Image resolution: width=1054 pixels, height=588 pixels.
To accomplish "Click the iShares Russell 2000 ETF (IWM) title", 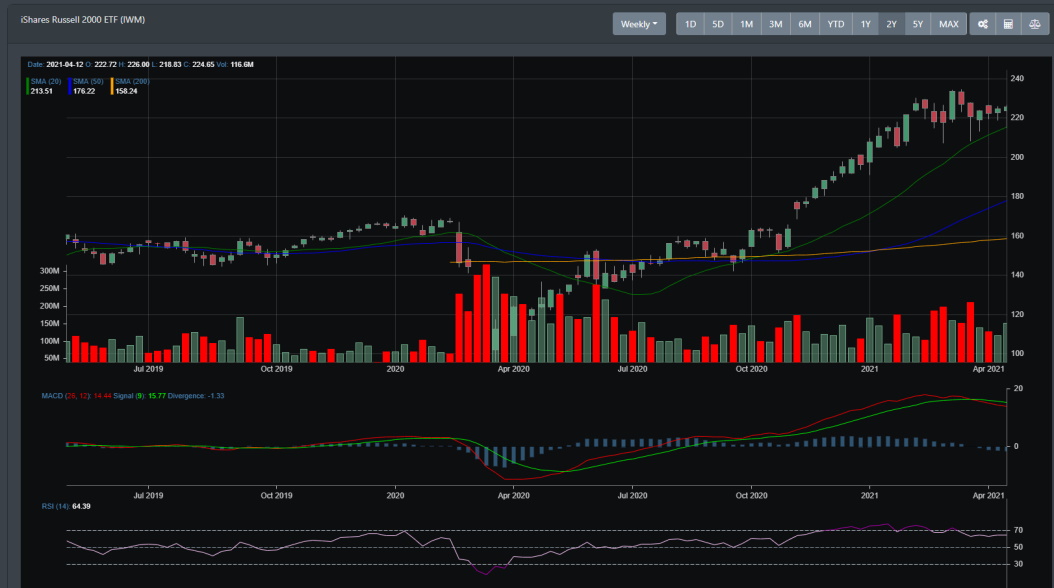I will click(x=83, y=19).
